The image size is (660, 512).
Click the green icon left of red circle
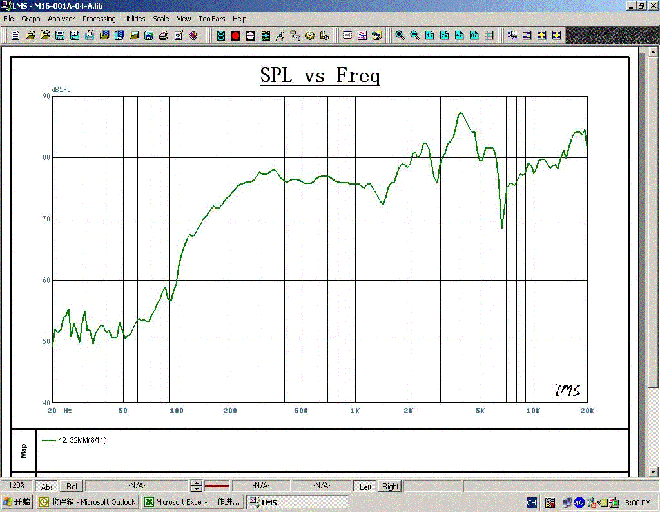(221, 35)
